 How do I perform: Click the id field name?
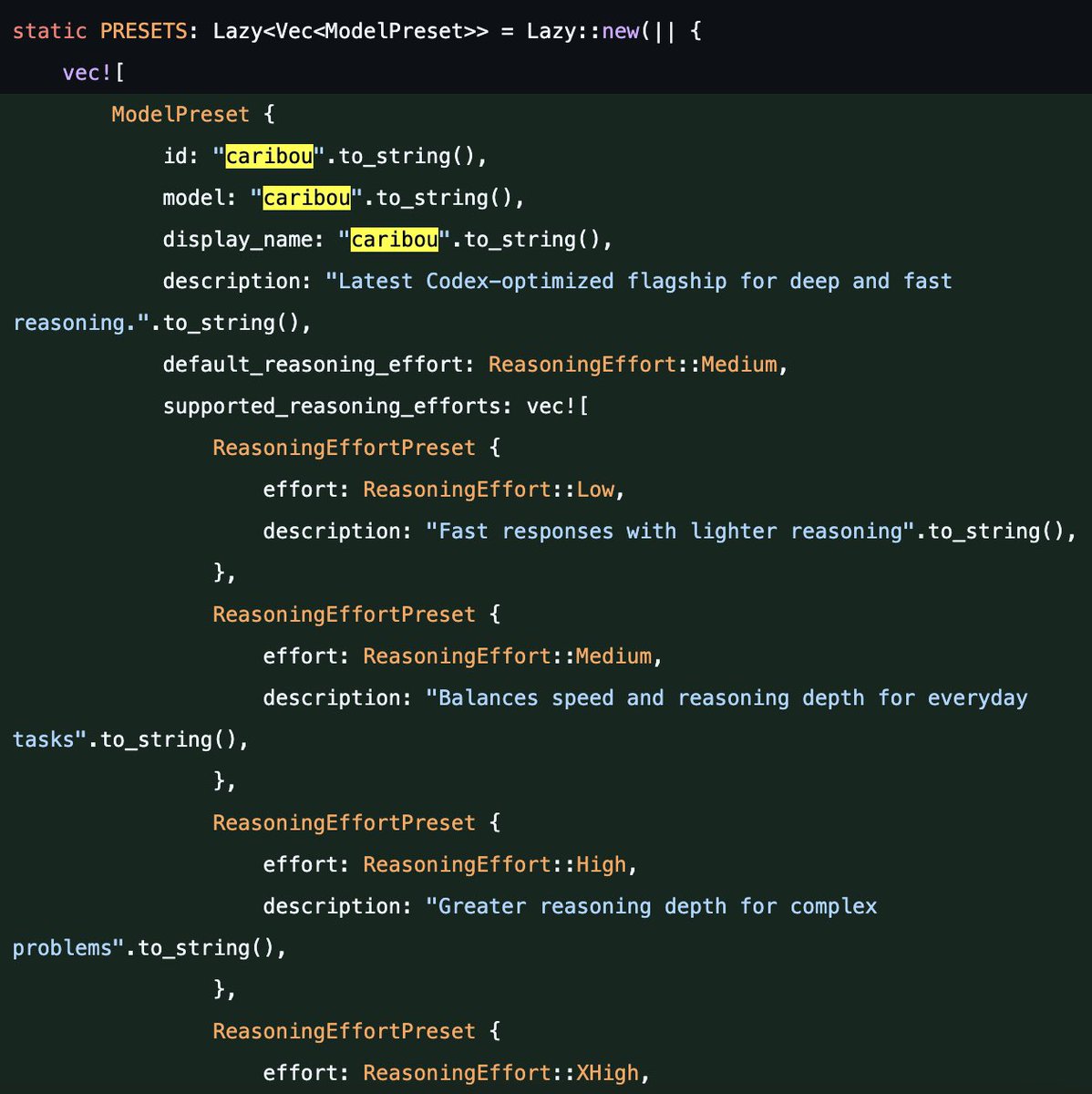[179, 156]
